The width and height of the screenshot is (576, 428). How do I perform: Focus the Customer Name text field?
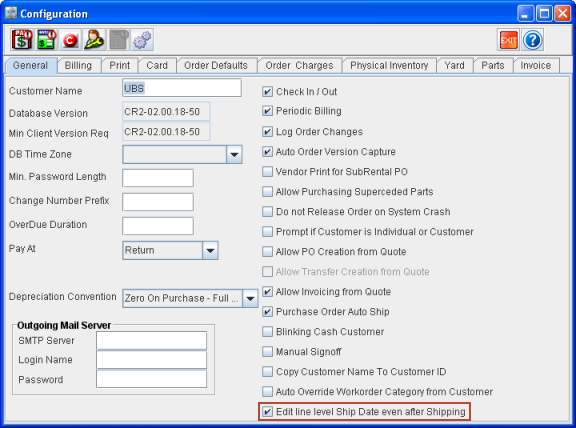point(182,88)
